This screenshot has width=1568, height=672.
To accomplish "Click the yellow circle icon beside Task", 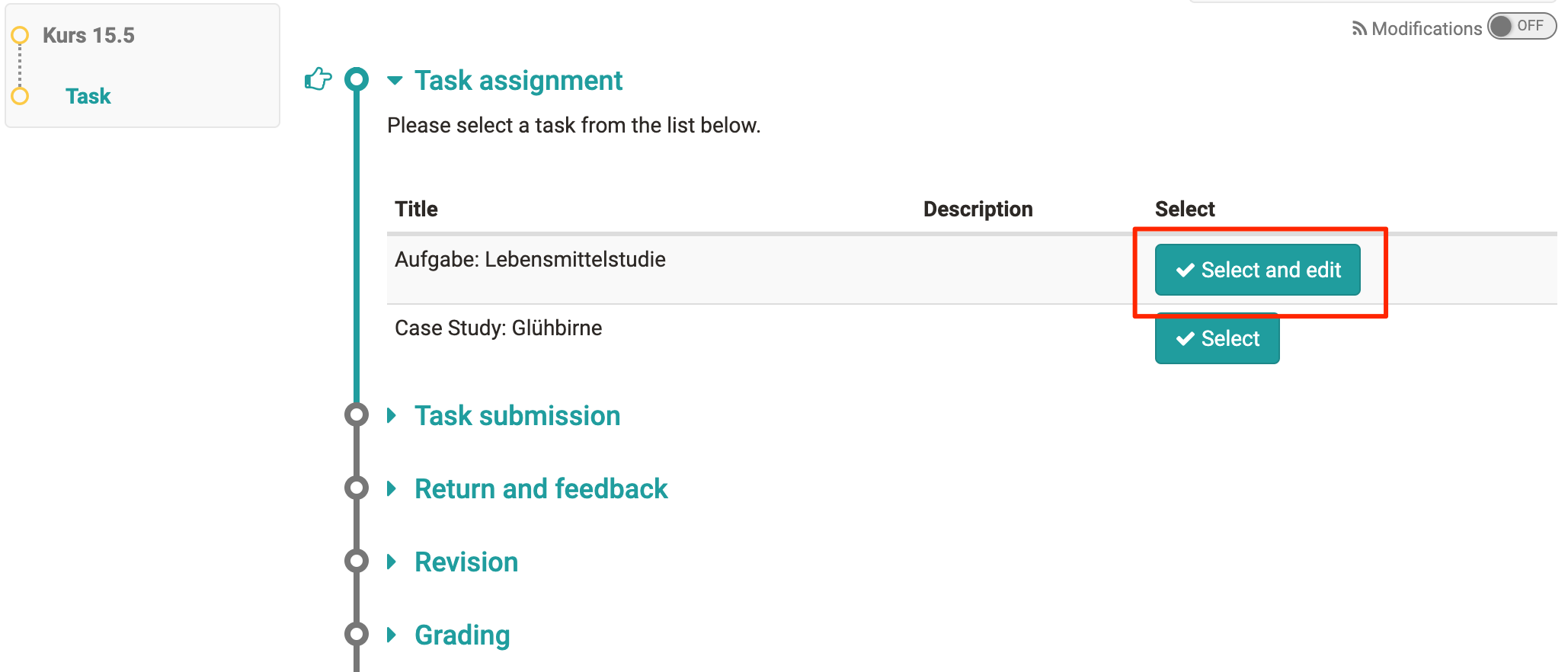I will tap(20, 96).
